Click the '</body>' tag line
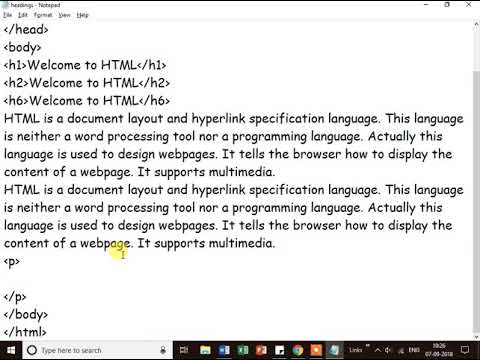Screen dimensions: 480x360 [x=26, y=314]
